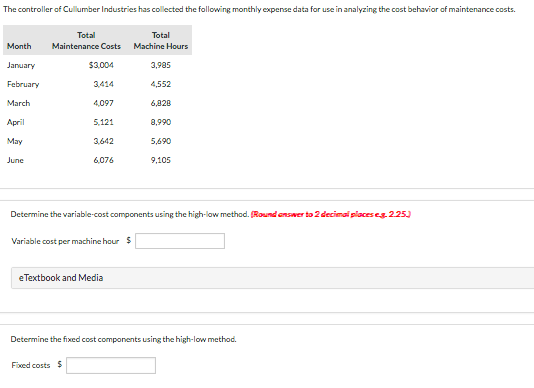Click the May row label

[15, 141]
